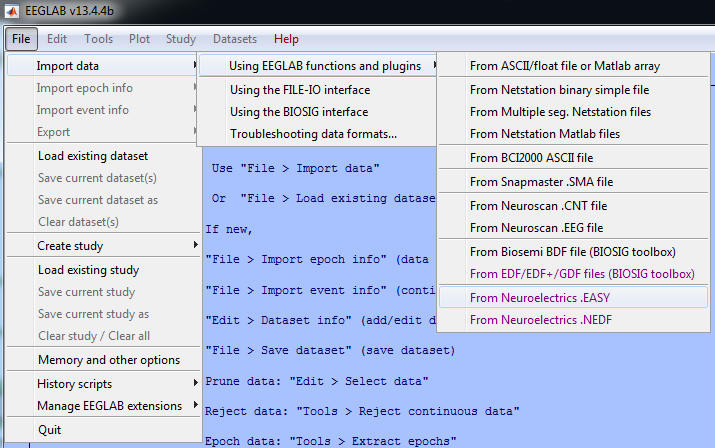This screenshot has width=715, height=448.
Task: Open the Datasets menu
Action: tap(235, 39)
